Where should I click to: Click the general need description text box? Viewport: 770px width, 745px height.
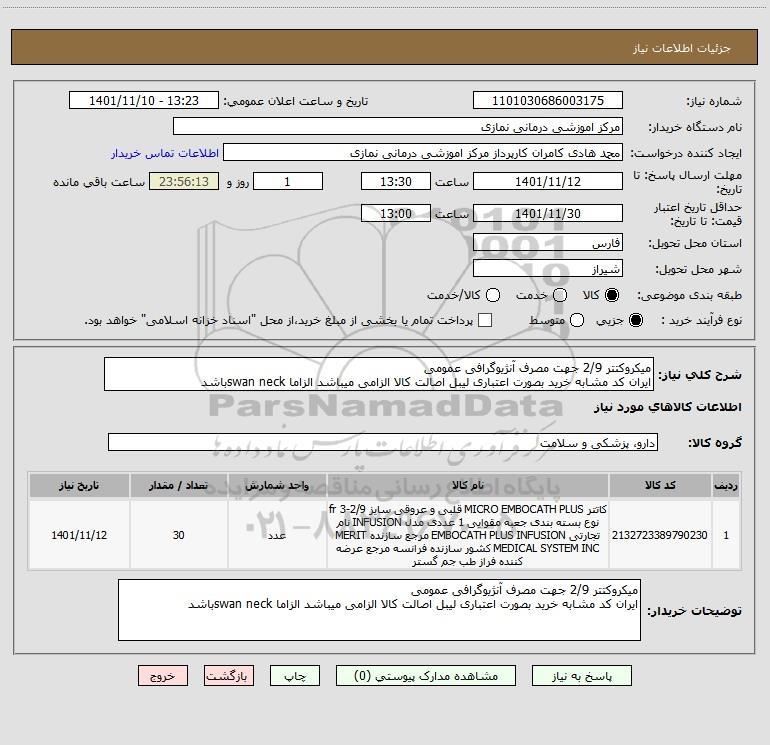[379, 374]
